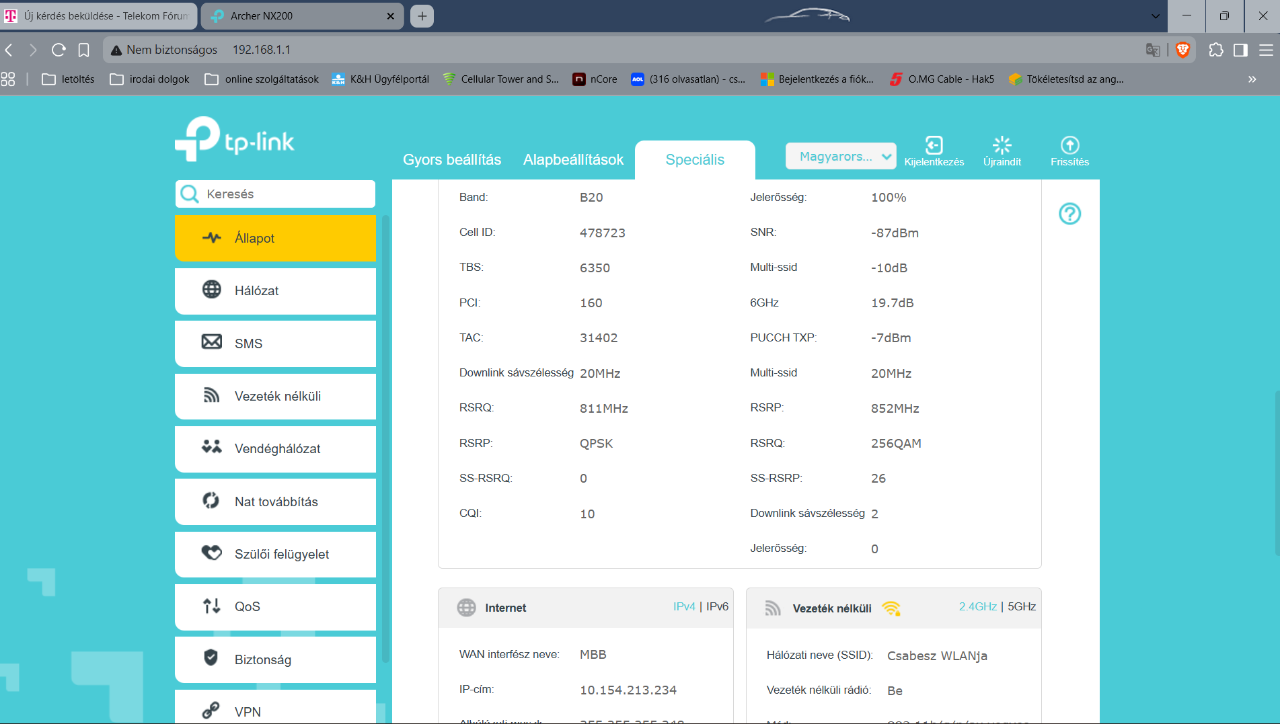
Task: Open the browser tab list chevron
Action: (x=1157, y=16)
